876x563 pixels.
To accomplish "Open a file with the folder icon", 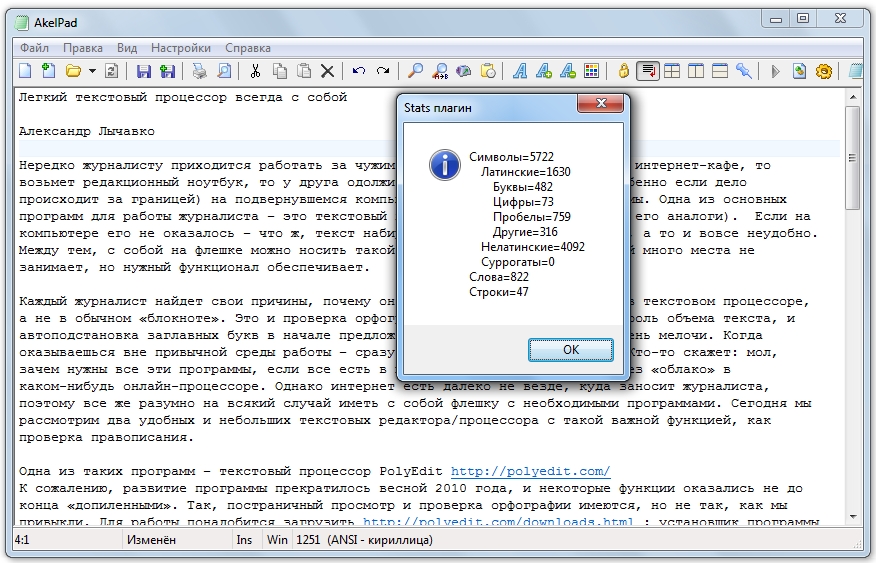I will [x=73, y=71].
